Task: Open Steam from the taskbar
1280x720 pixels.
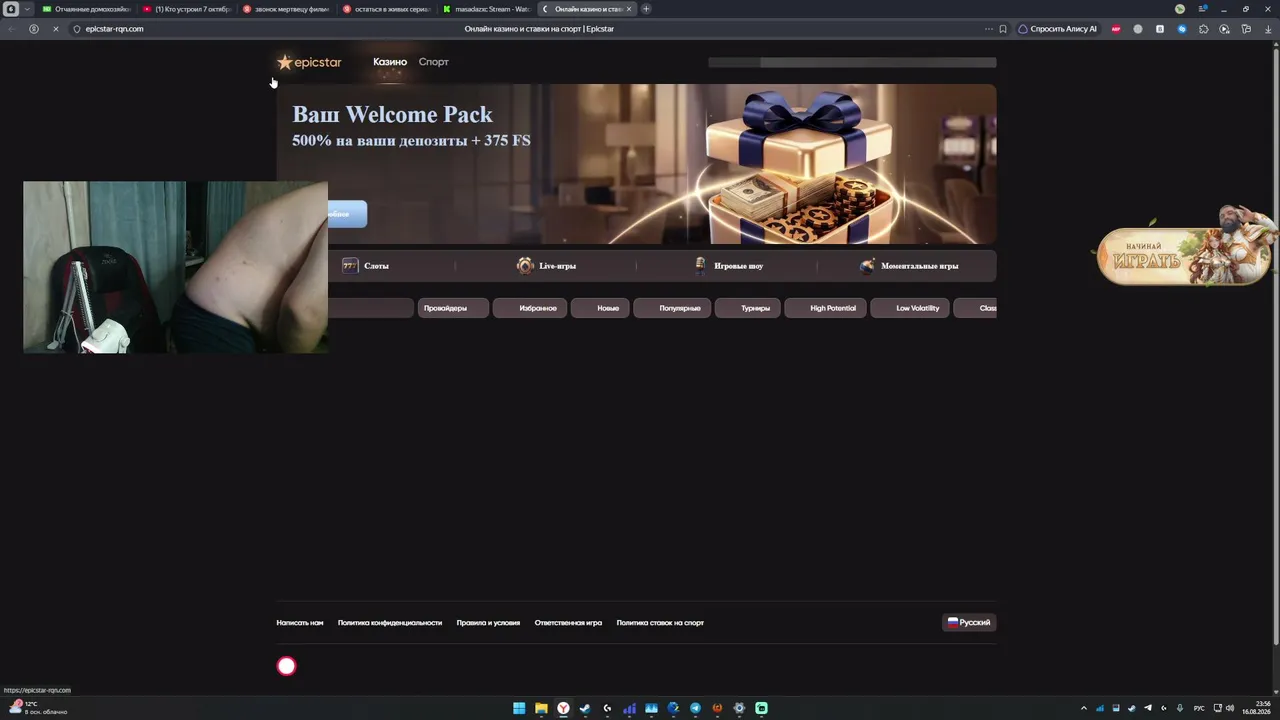Action: 585,708
